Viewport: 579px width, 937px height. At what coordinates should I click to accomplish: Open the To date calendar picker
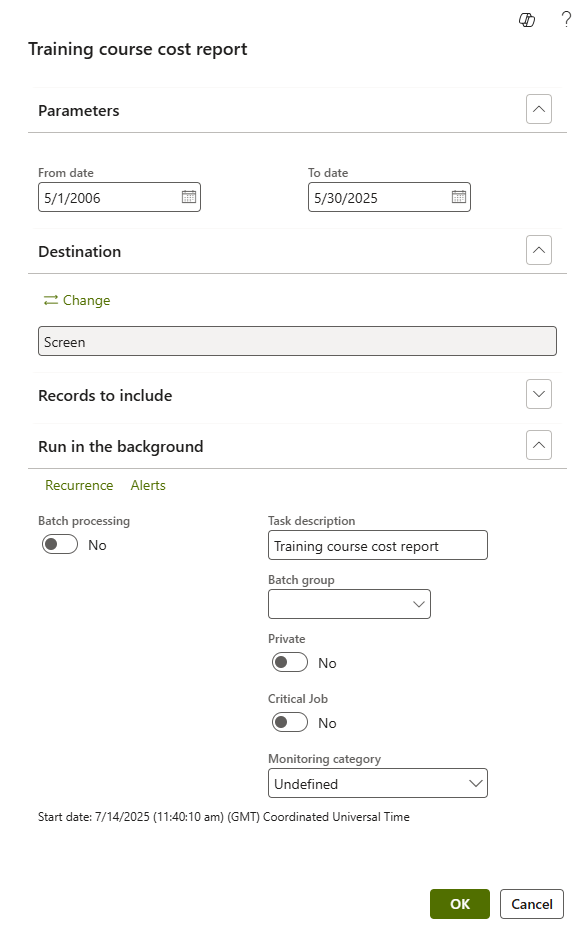[459, 197]
